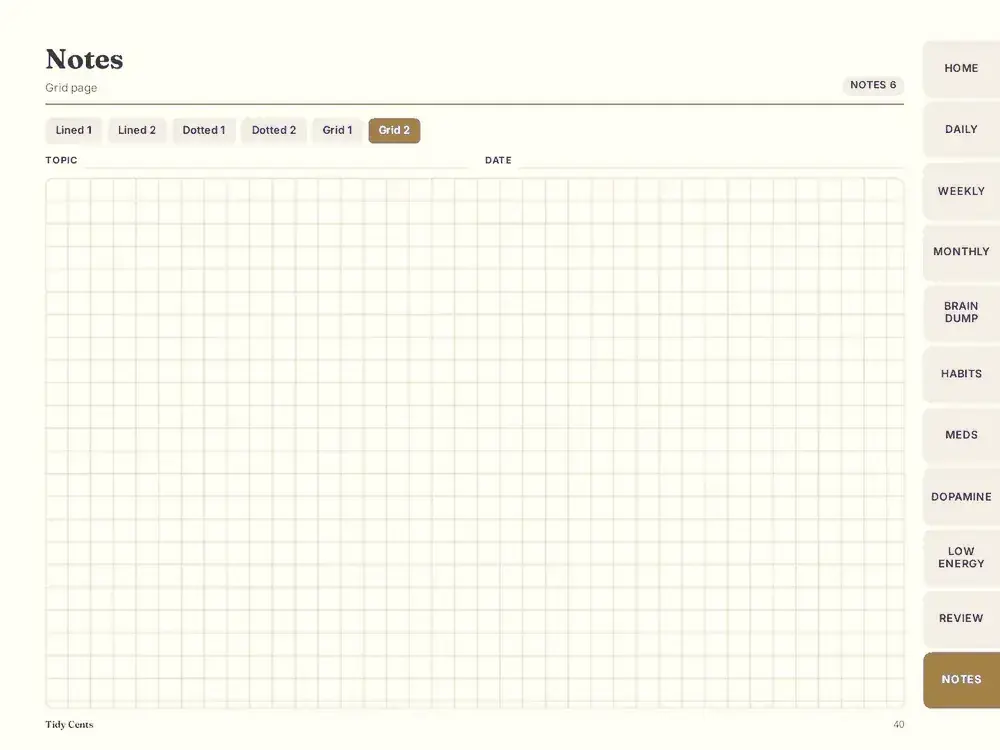Go to the Grid 1 page
Screen dimensions: 1000x750
click(x=337, y=130)
